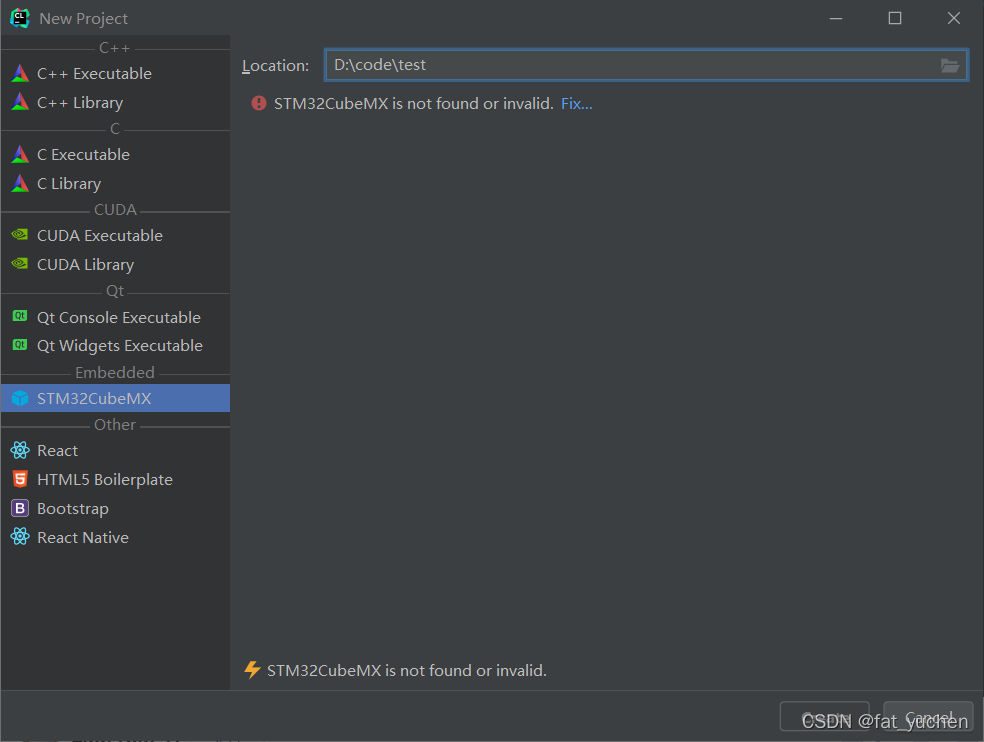Browse for location with folder icon
The width and height of the screenshot is (984, 742).
pyautogui.click(x=949, y=65)
